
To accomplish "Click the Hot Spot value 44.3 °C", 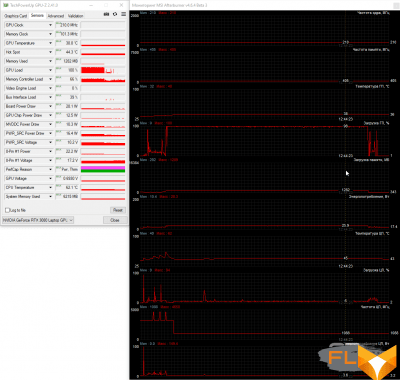I will click(x=67, y=52).
